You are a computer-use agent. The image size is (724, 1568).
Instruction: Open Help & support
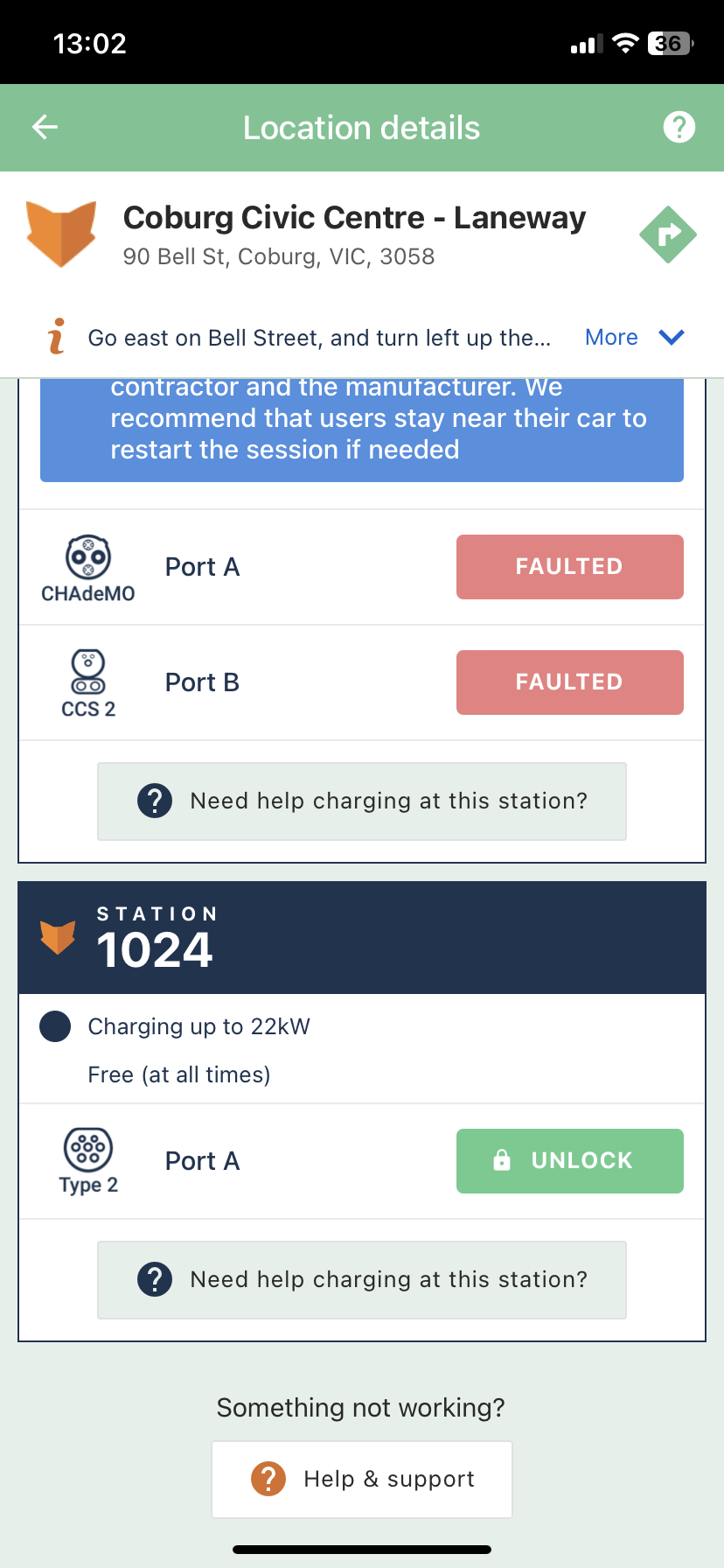tap(362, 1480)
